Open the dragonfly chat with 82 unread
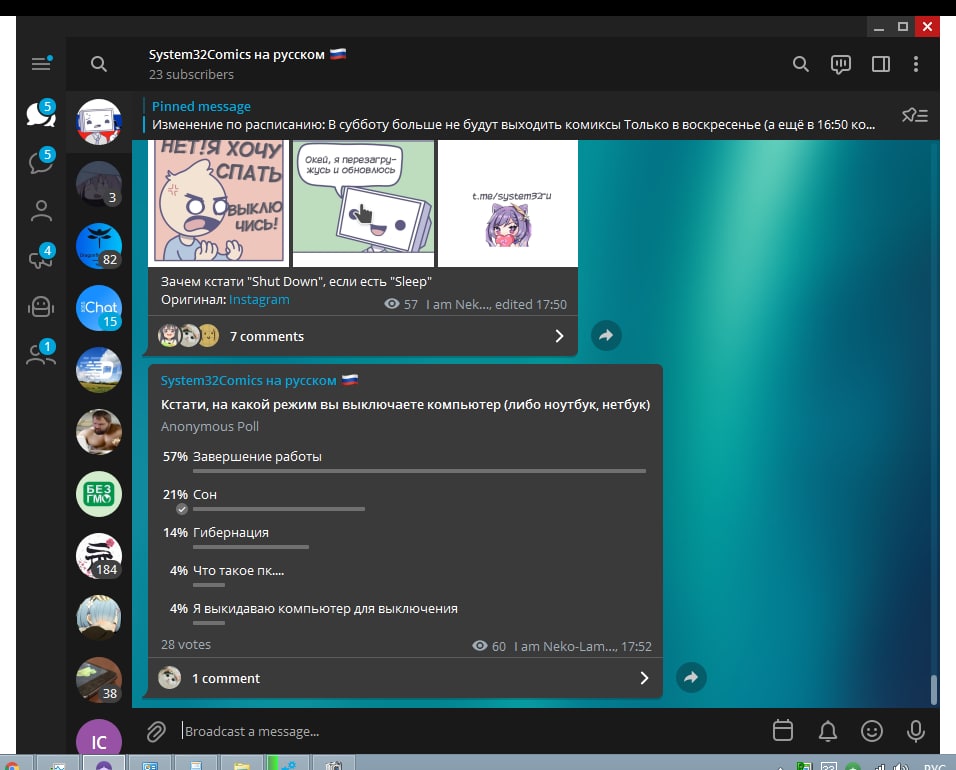The width and height of the screenshot is (956, 770). pos(99,246)
